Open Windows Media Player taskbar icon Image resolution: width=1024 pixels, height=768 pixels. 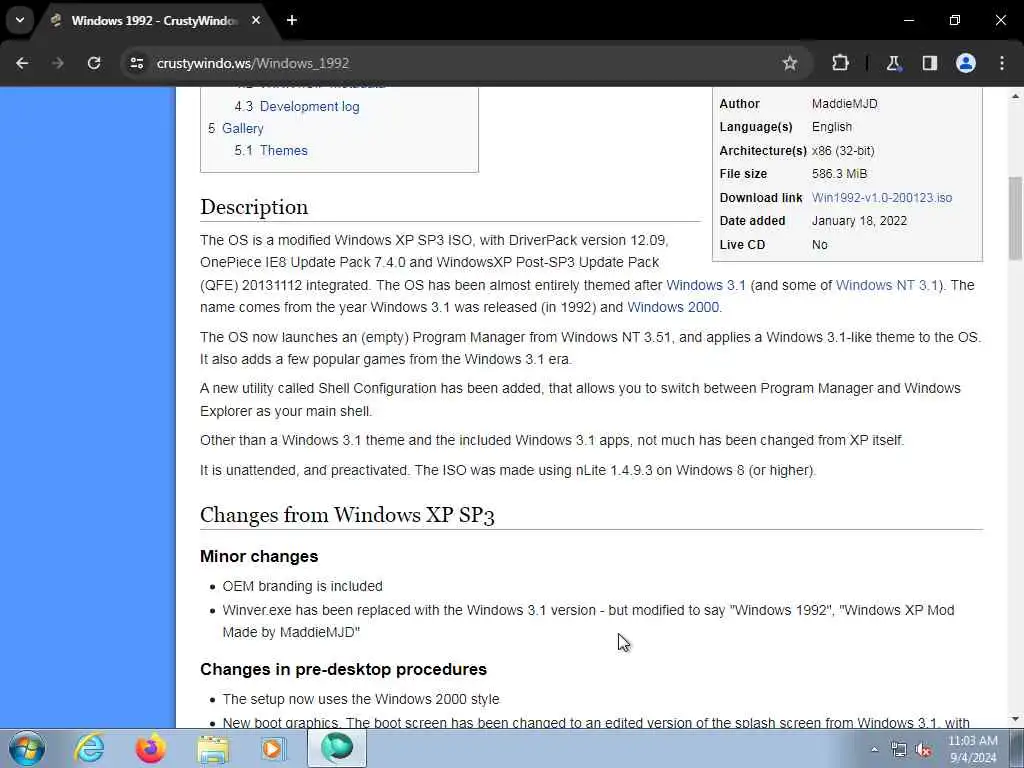(x=273, y=748)
